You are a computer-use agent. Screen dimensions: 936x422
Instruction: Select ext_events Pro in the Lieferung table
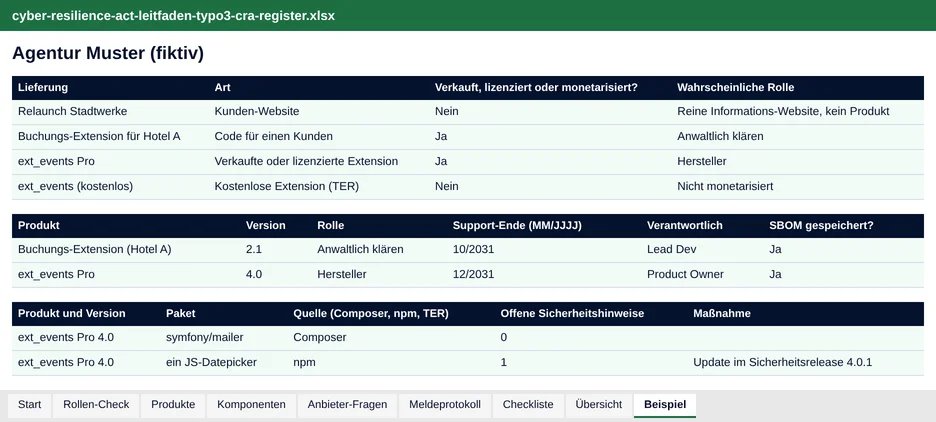coord(56,162)
